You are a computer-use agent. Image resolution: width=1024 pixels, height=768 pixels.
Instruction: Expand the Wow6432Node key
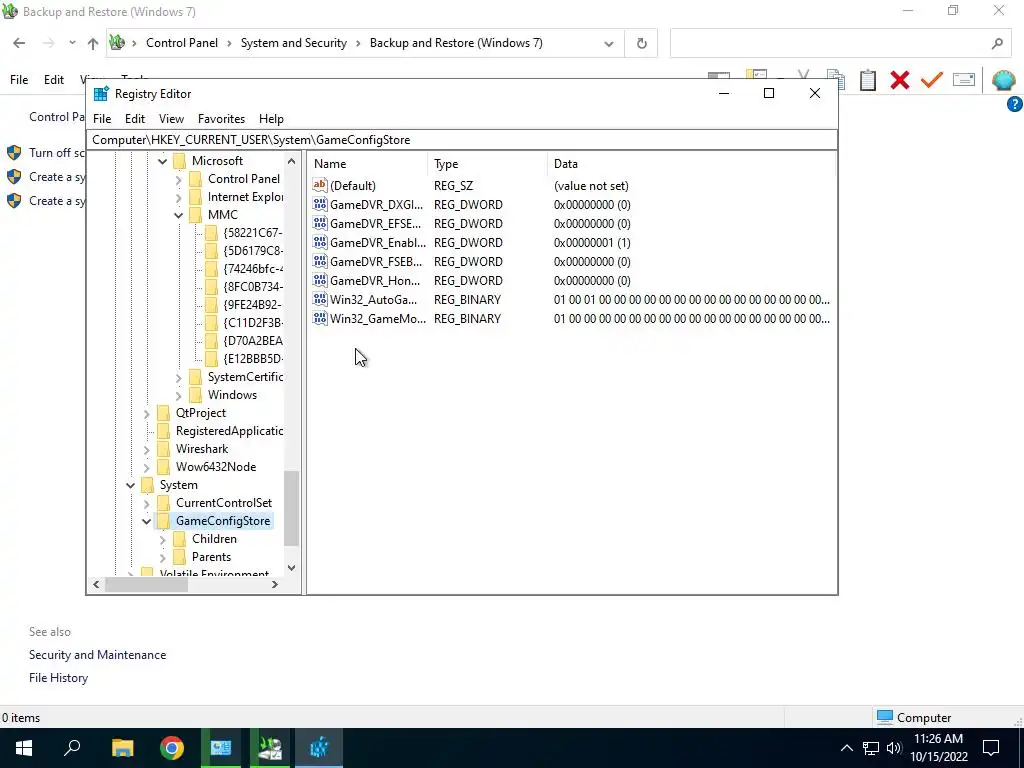click(146, 467)
